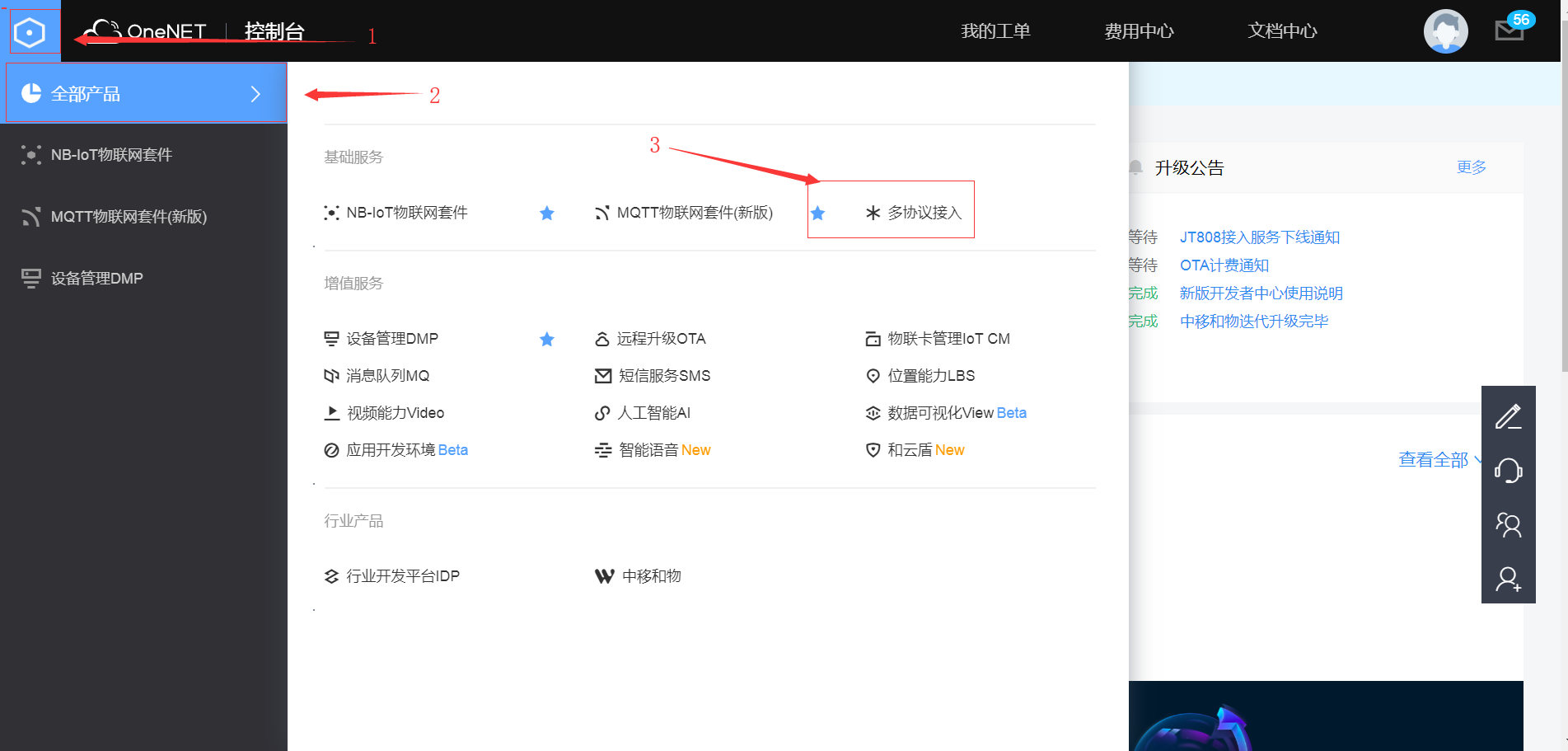Toggle favorite star for NB-IoT物联网套件
Image resolution: width=1568 pixels, height=751 pixels.
click(x=547, y=214)
